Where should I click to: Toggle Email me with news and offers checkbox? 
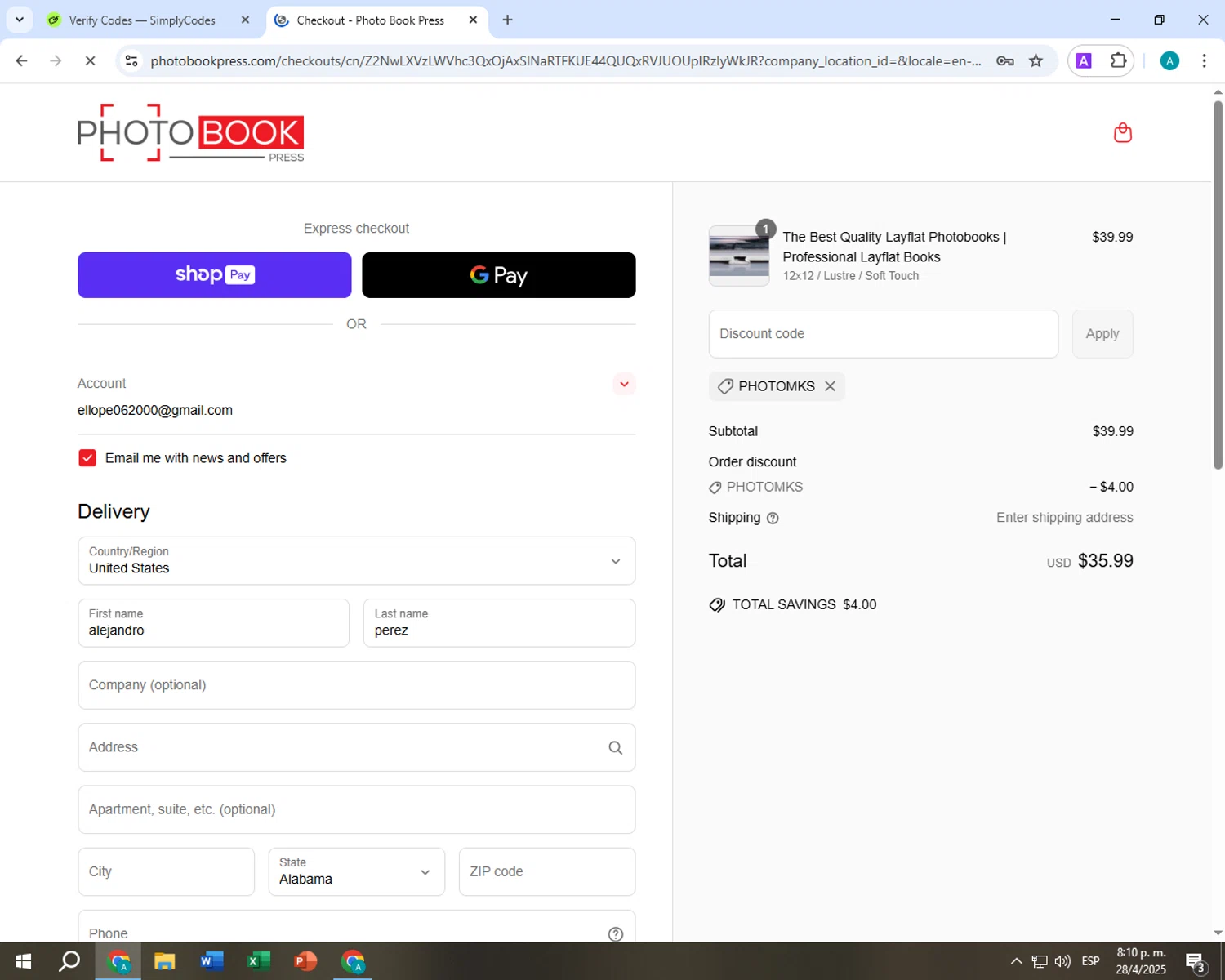(x=87, y=458)
